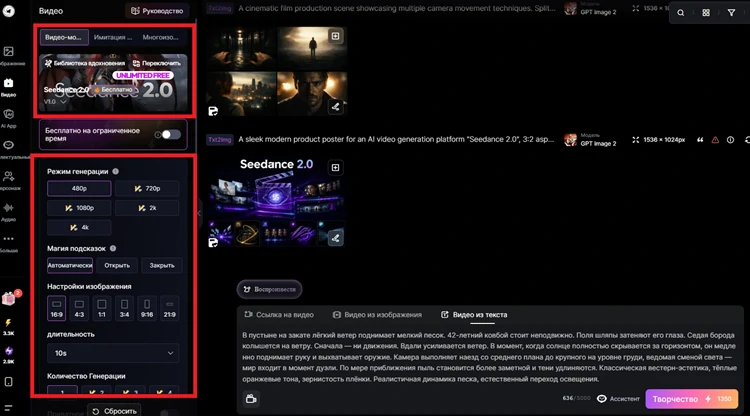Click the warning triangle icon on Seedance poster row
This screenshot has width=750, height=416.
[715, 140]
